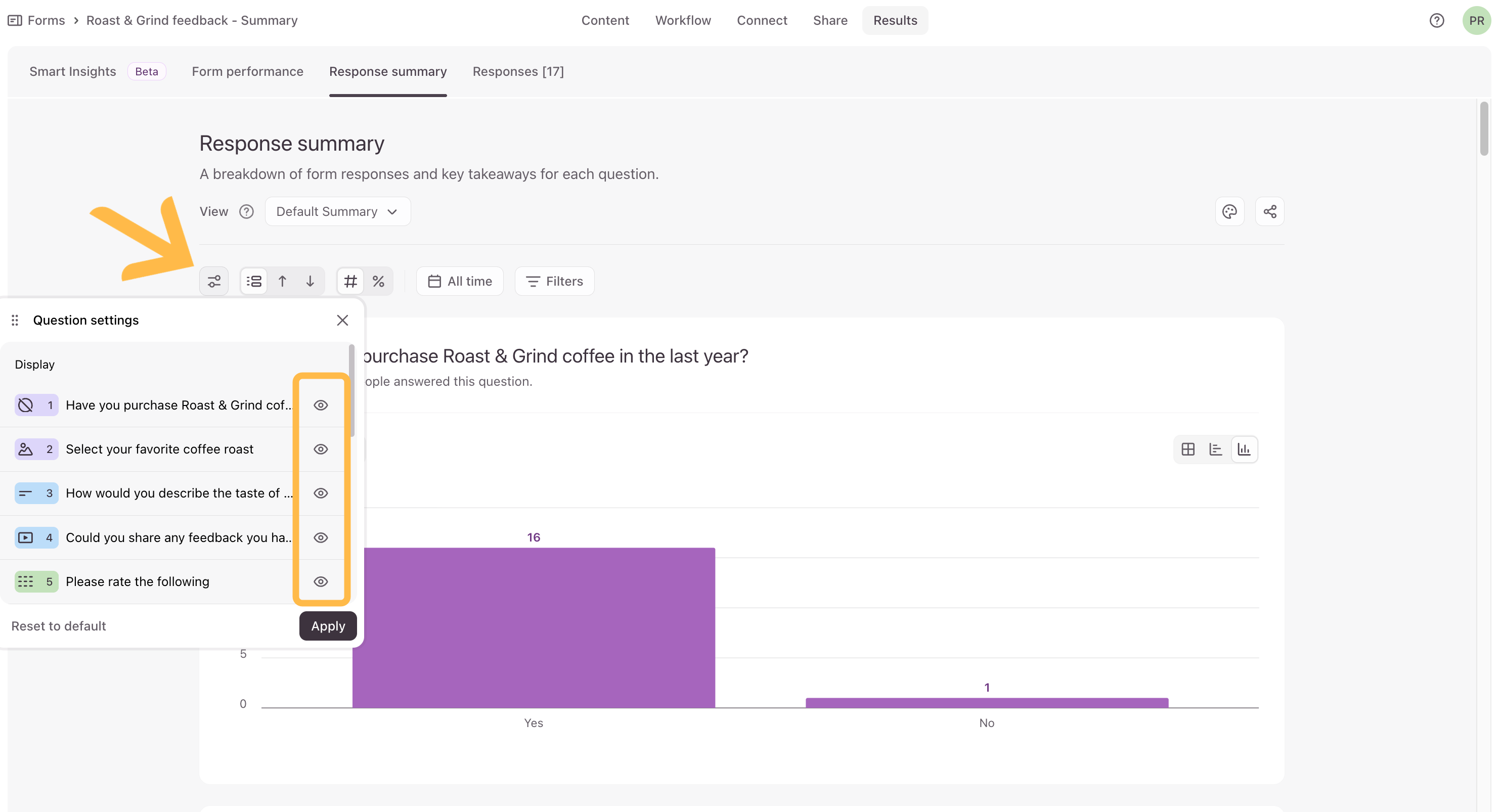
Task: Open the question settings sliders icon
Action: [213, 282]
